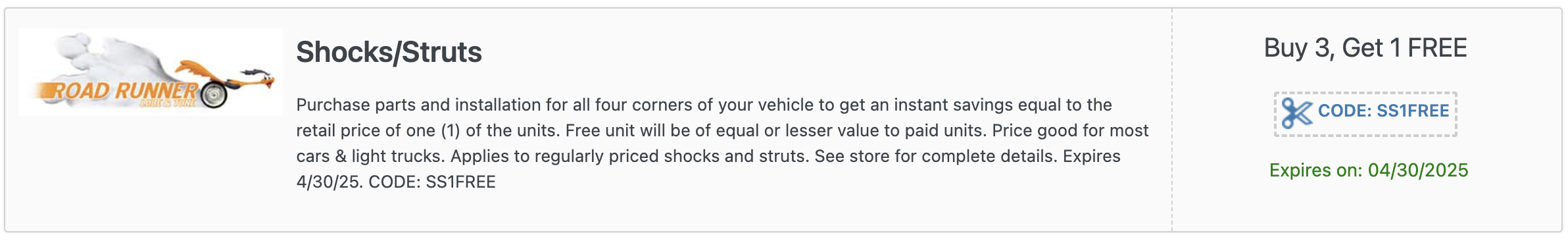
Task: Click the dashed vertical divider of the coupon
Action: click(x=1171, y=120)
